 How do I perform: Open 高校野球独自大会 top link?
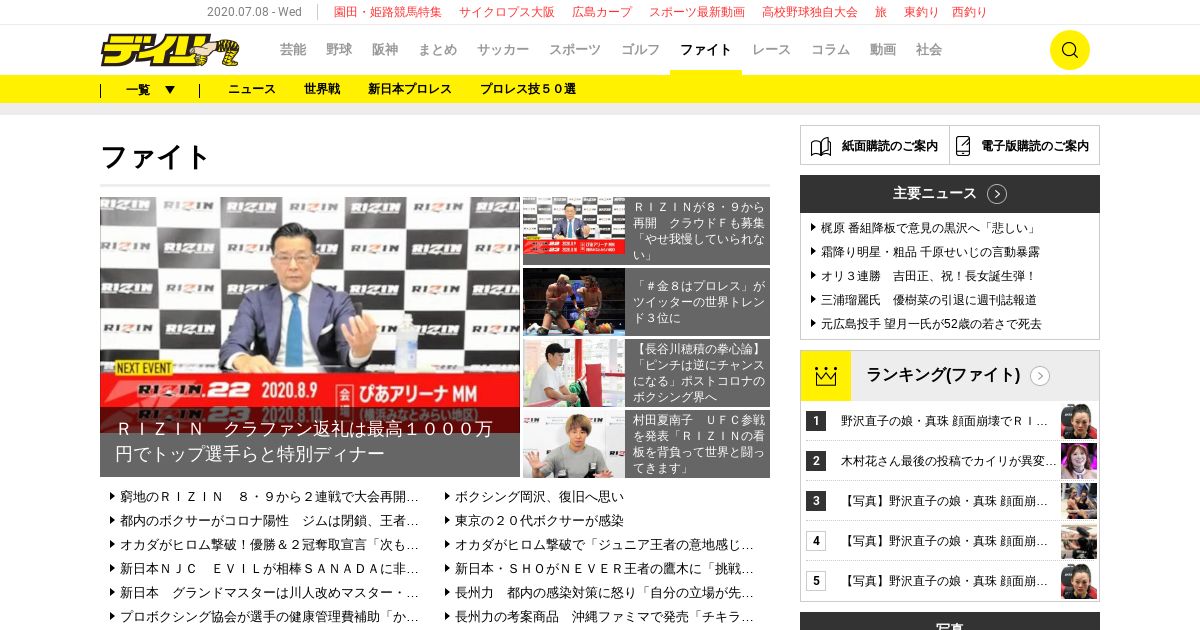click(810, 12)
